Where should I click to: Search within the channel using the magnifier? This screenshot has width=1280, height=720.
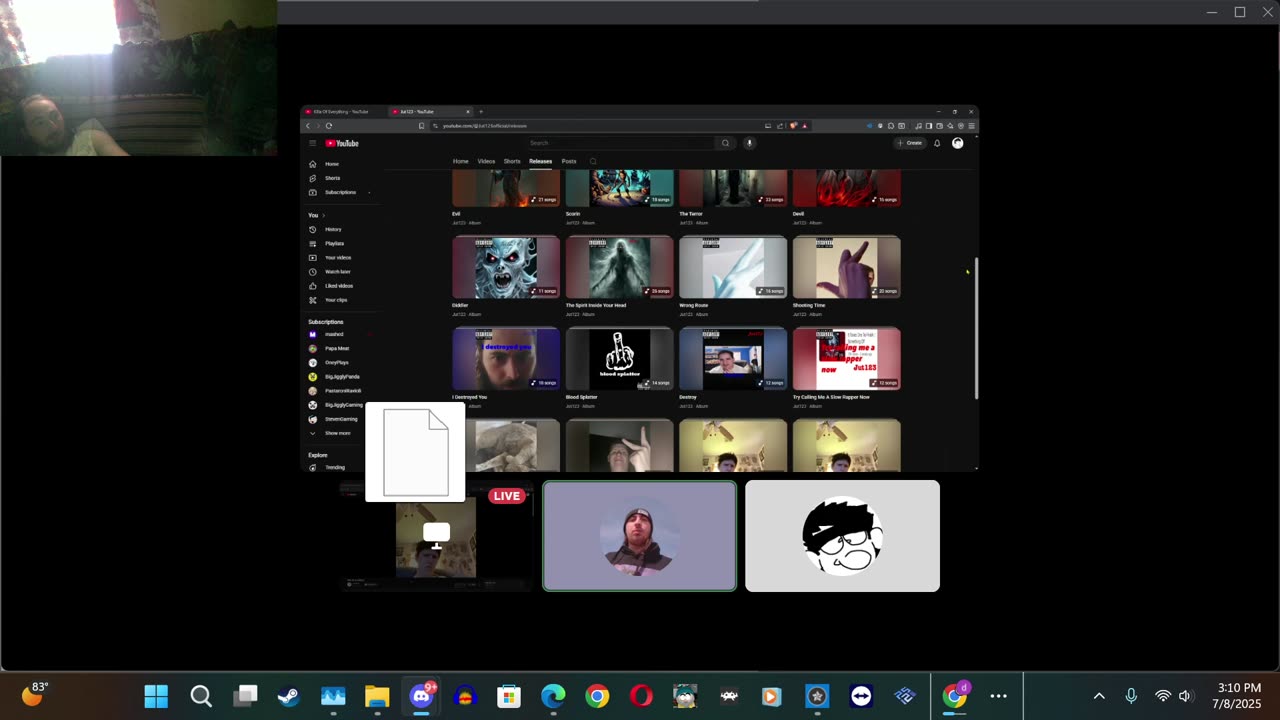click(x=593, y=161)
